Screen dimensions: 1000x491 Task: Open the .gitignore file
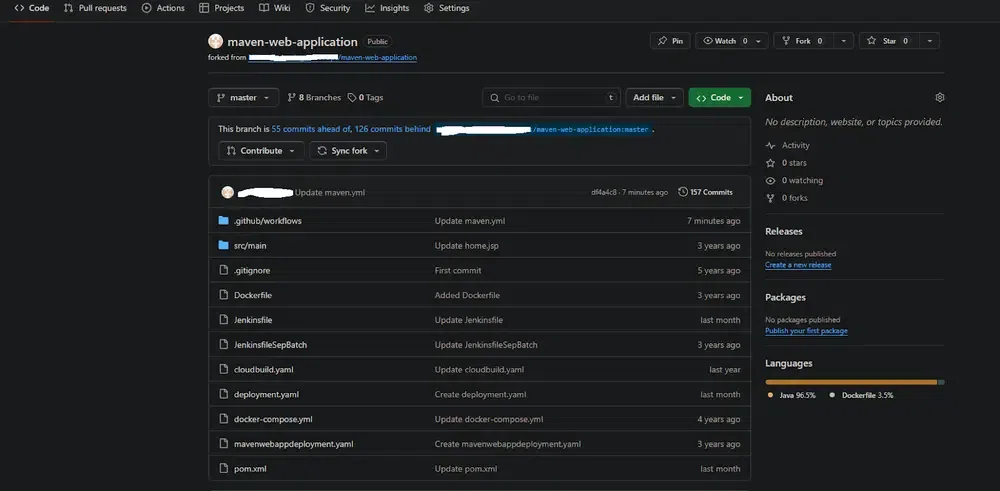click(252, 270)
